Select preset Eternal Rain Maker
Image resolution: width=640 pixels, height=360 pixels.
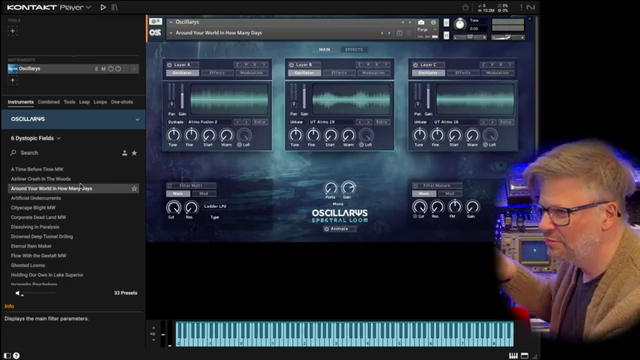pos(31,246)
